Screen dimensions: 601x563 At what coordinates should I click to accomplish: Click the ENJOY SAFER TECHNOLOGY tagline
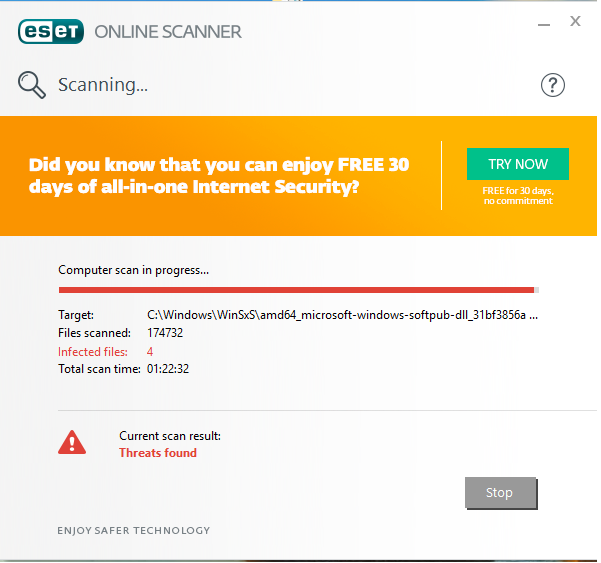click(x=134, y=530)
